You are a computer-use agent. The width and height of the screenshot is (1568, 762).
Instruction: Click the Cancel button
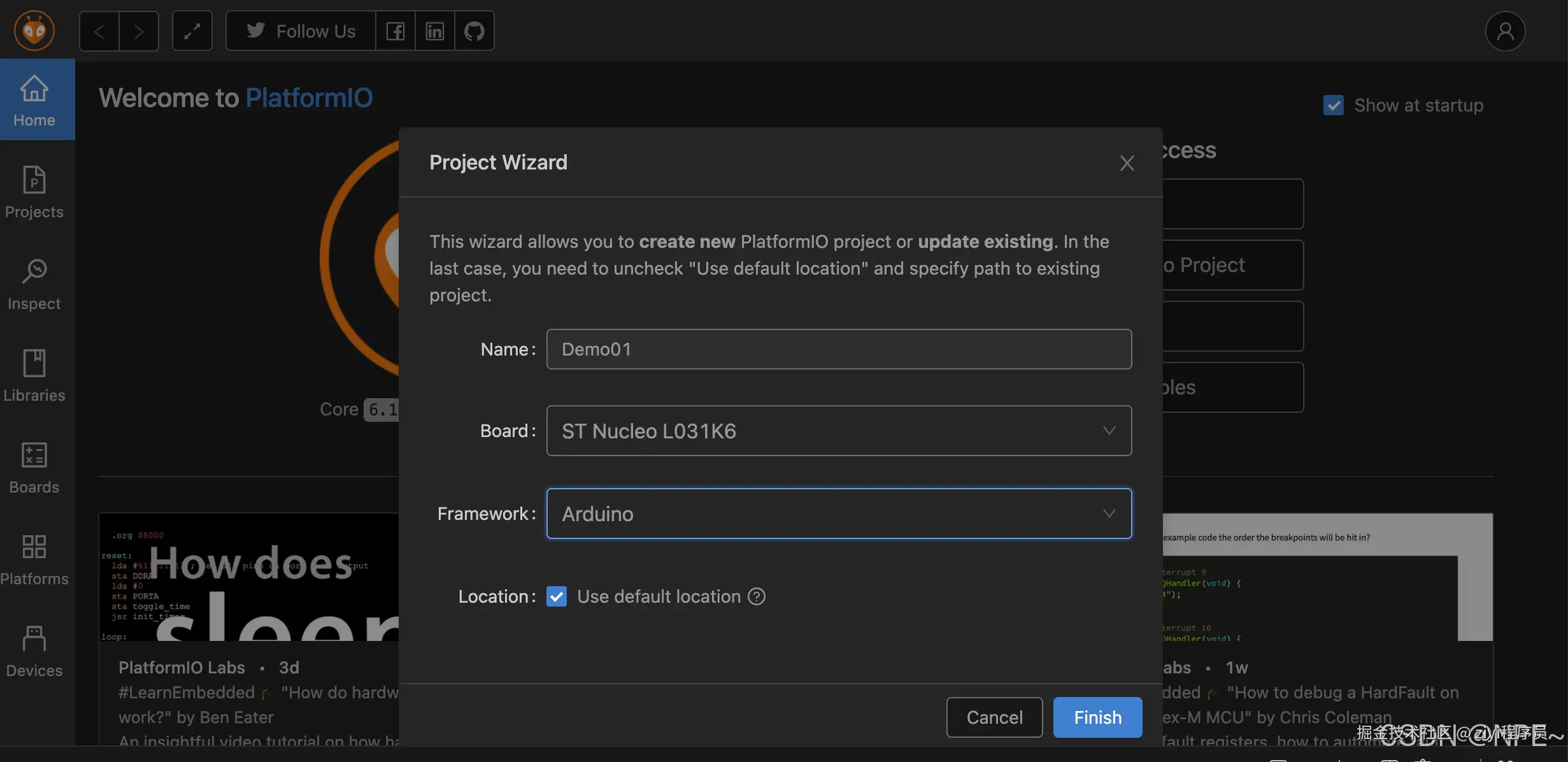pos(994,717)
